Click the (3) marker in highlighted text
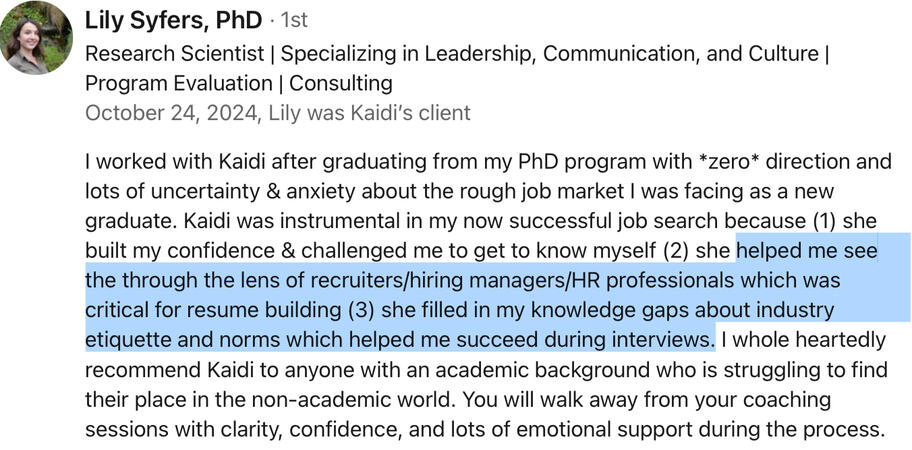This screenshot has width=912, height=450. 366,310
